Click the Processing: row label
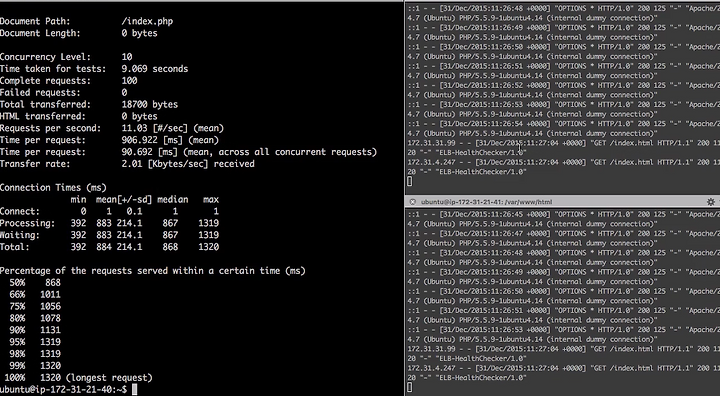 coord(28,223)
